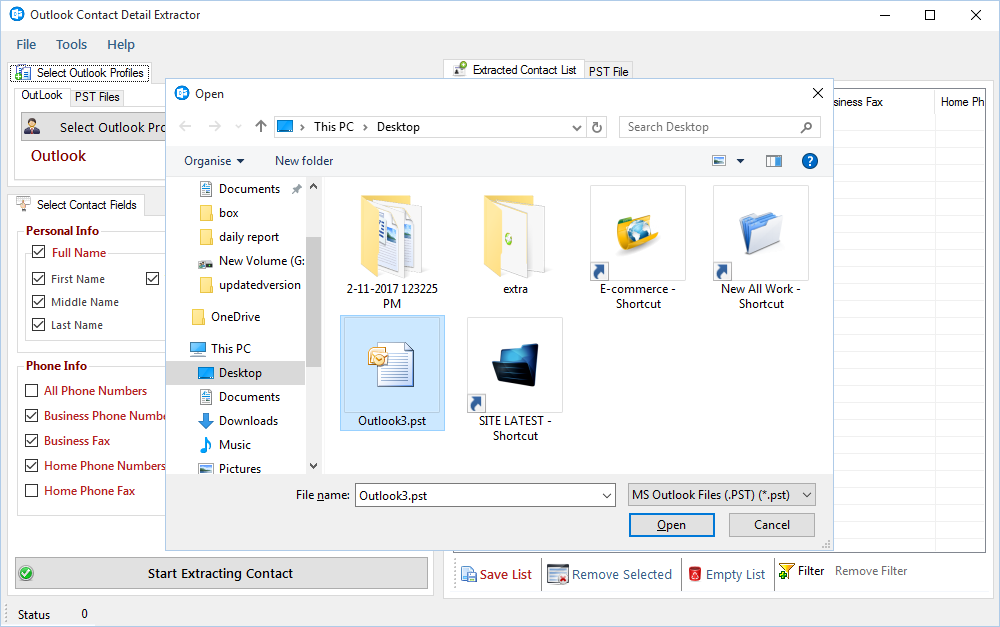
Task: Select SITE LATEST shortcut
Action: [x=515, y=381]
